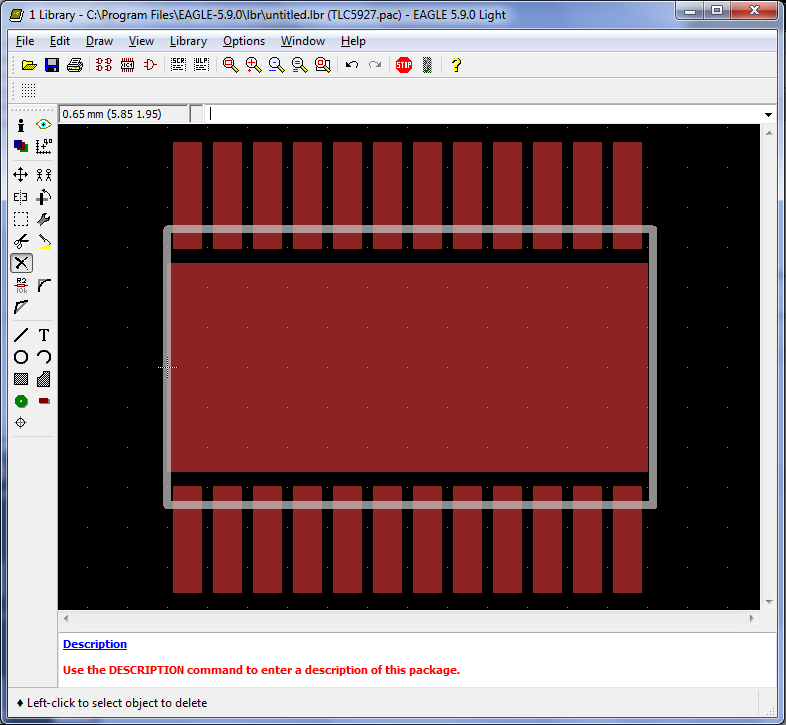Zoom in with the plus magnifier

254,65
